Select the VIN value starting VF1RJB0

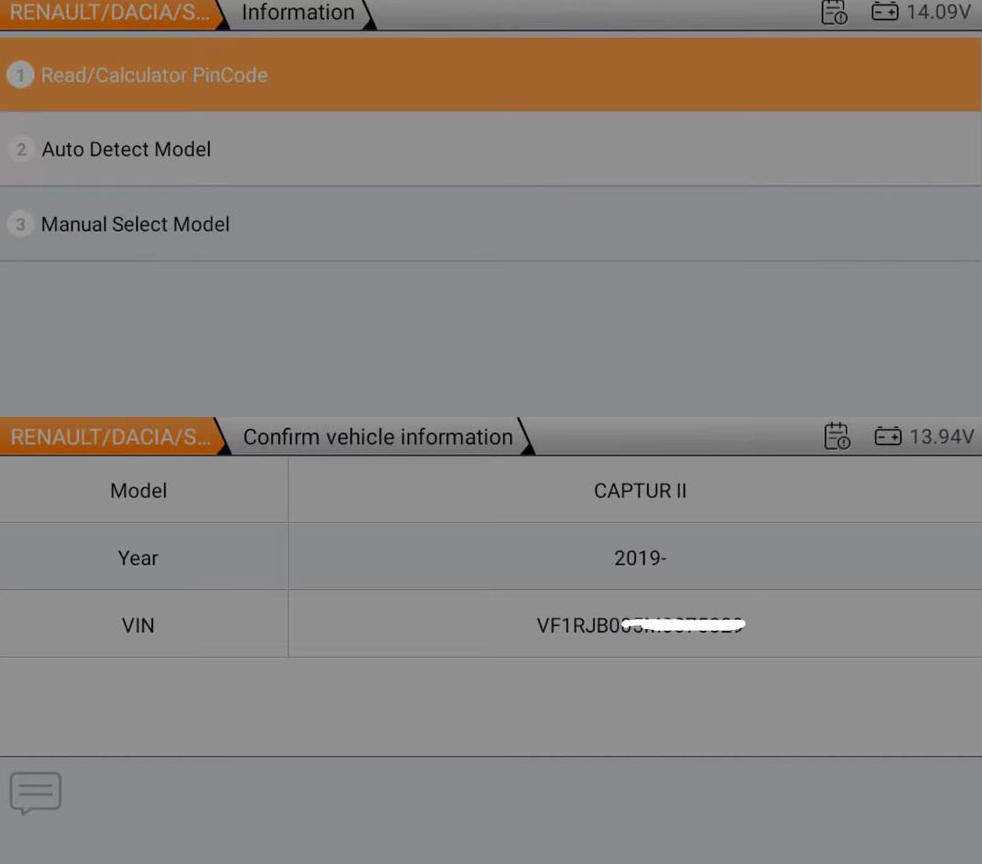[641, 625]
